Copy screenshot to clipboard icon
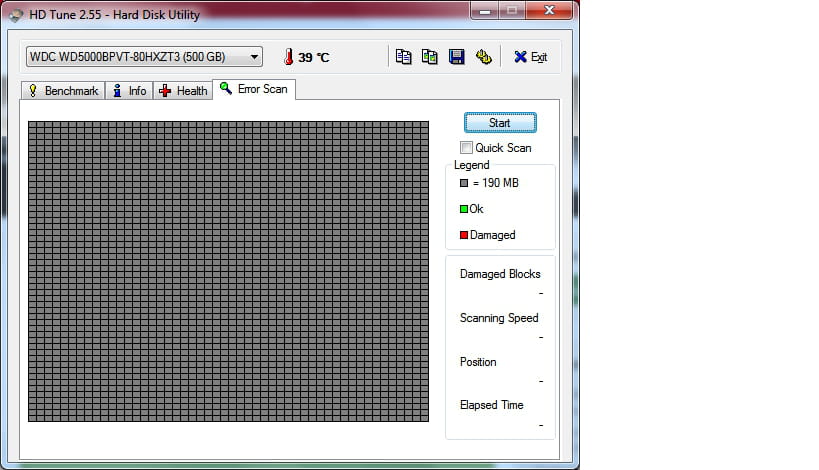819x470 pixels. (430, 56)
